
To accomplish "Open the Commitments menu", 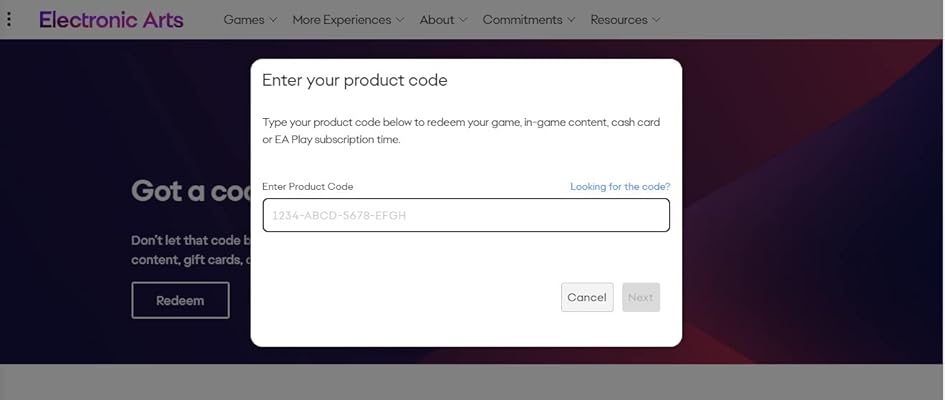I will point(522,20).
